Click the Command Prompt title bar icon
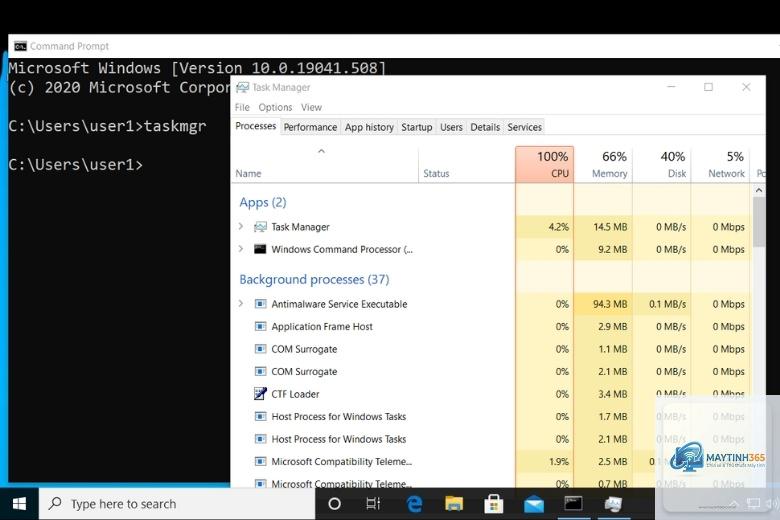This screenshot has width=780, height=520. point(20,46)
